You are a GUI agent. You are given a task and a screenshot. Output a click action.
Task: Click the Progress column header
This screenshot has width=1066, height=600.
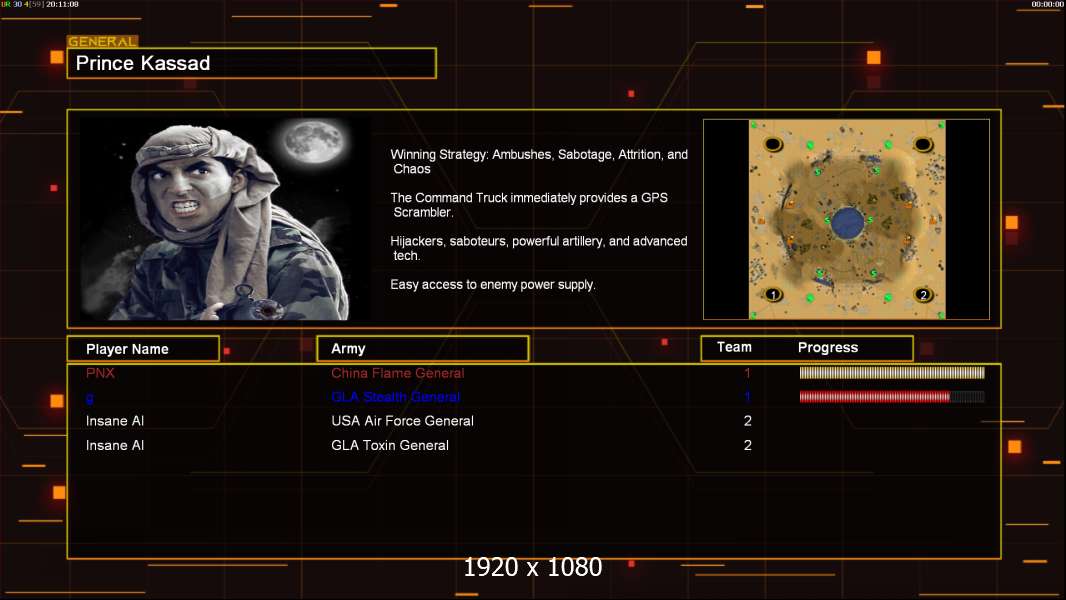tap(827, 347)
